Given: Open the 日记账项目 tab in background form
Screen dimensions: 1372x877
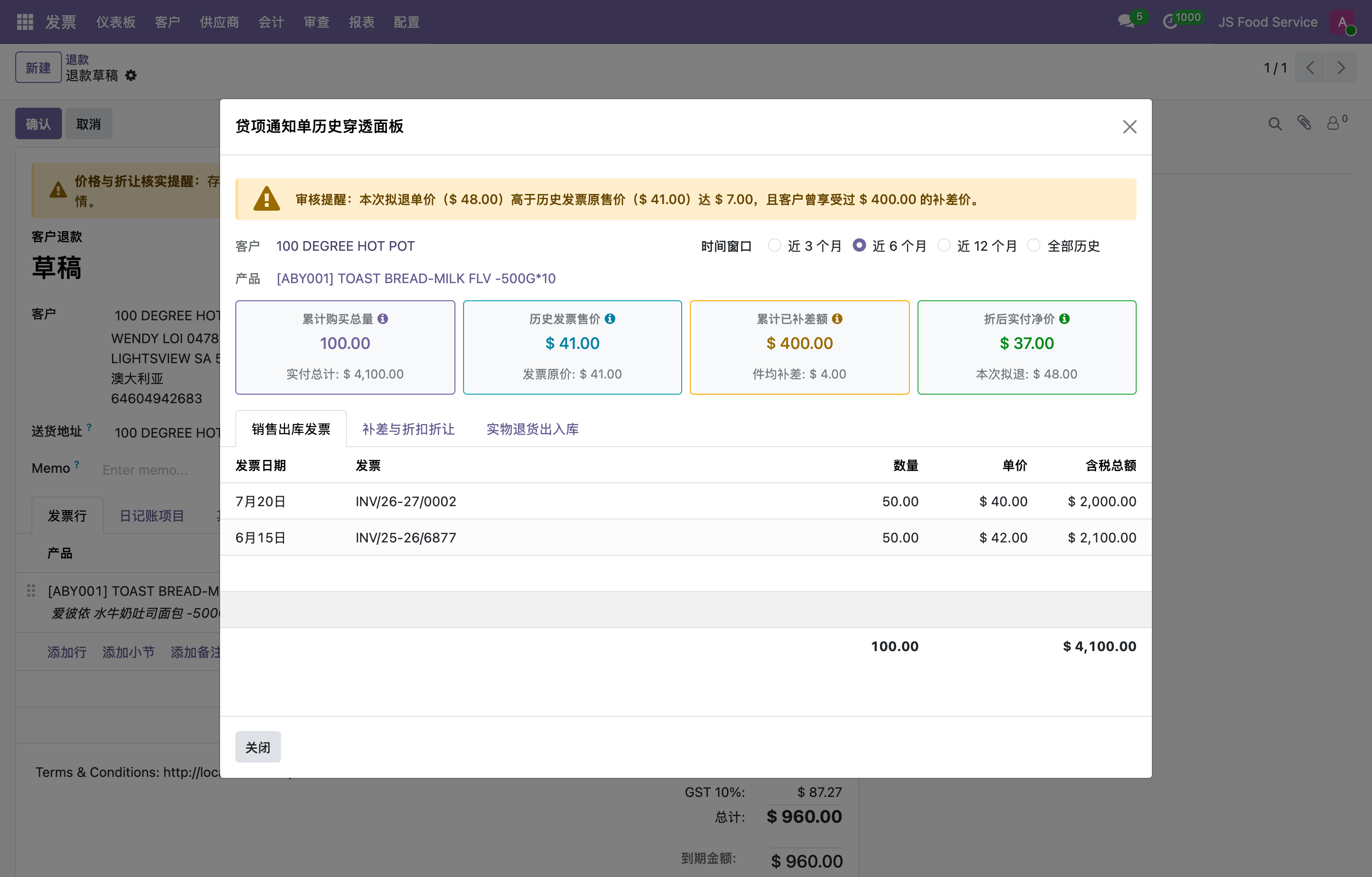Looking at the screenshot, I should (151, 516).
